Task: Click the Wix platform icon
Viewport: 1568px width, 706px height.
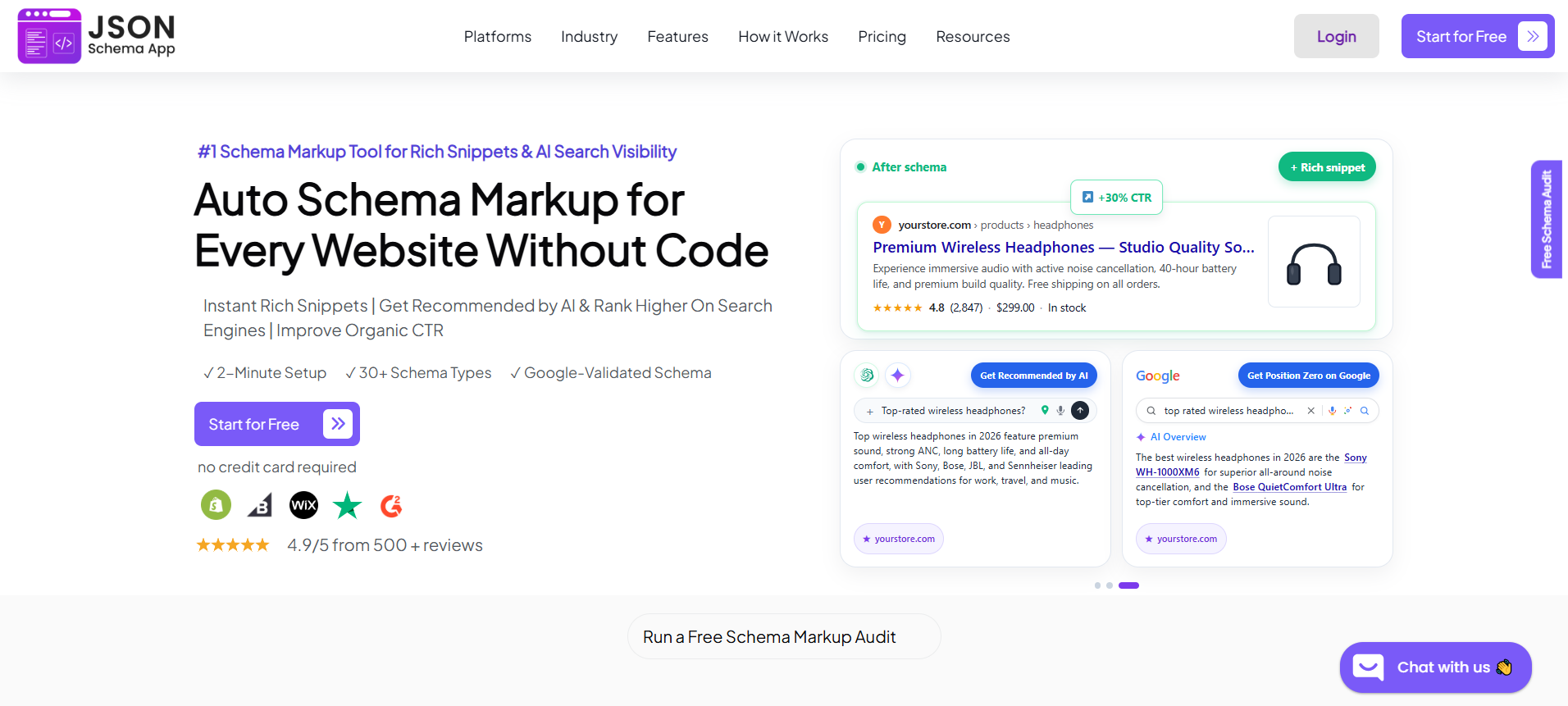Action: (303, 505)
